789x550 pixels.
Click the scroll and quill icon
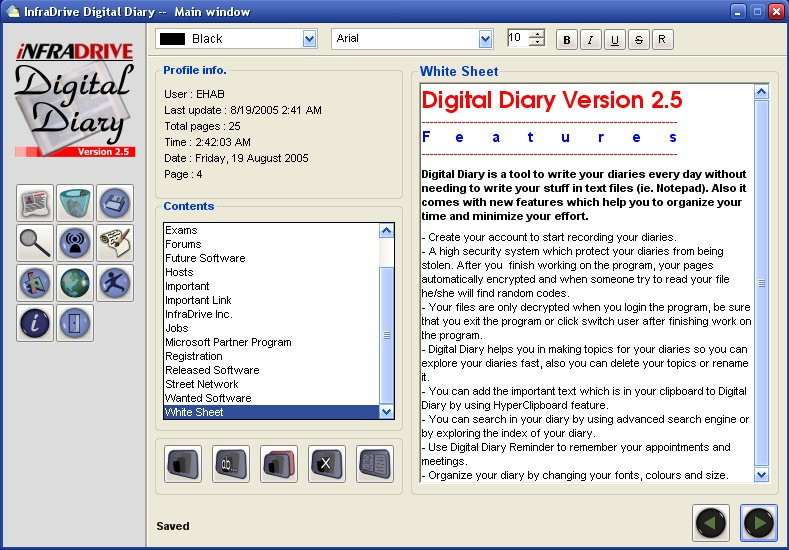(x=115, y=243)
